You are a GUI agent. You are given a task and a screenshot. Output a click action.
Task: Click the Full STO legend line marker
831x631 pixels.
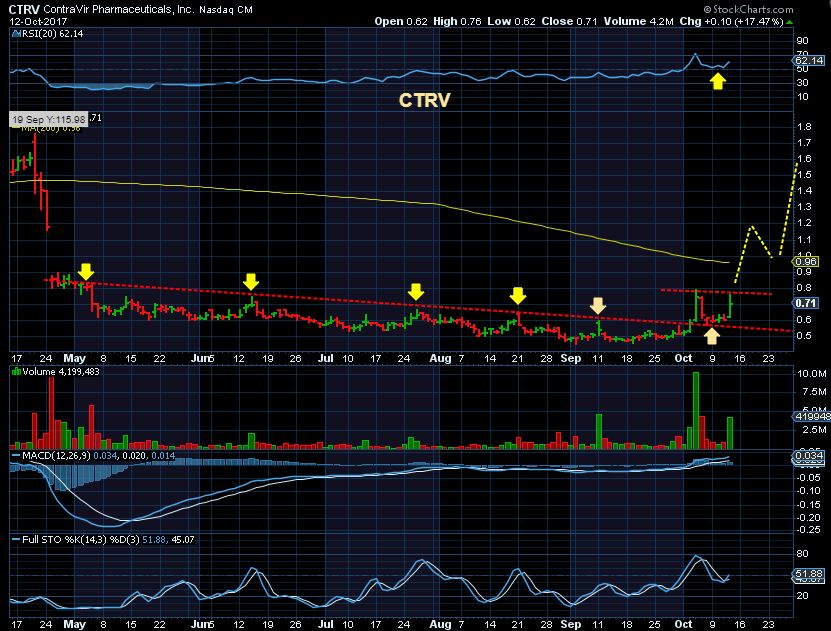[16, 539]
